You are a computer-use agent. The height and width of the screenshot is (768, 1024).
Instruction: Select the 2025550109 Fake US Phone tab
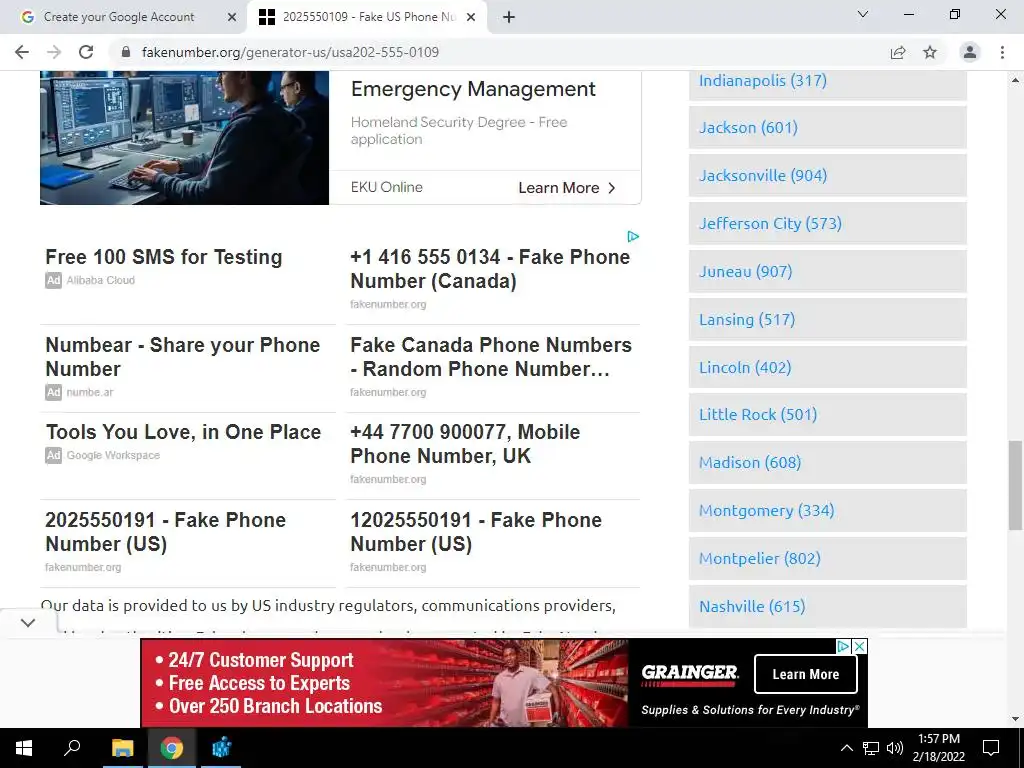tap(367, 17)
